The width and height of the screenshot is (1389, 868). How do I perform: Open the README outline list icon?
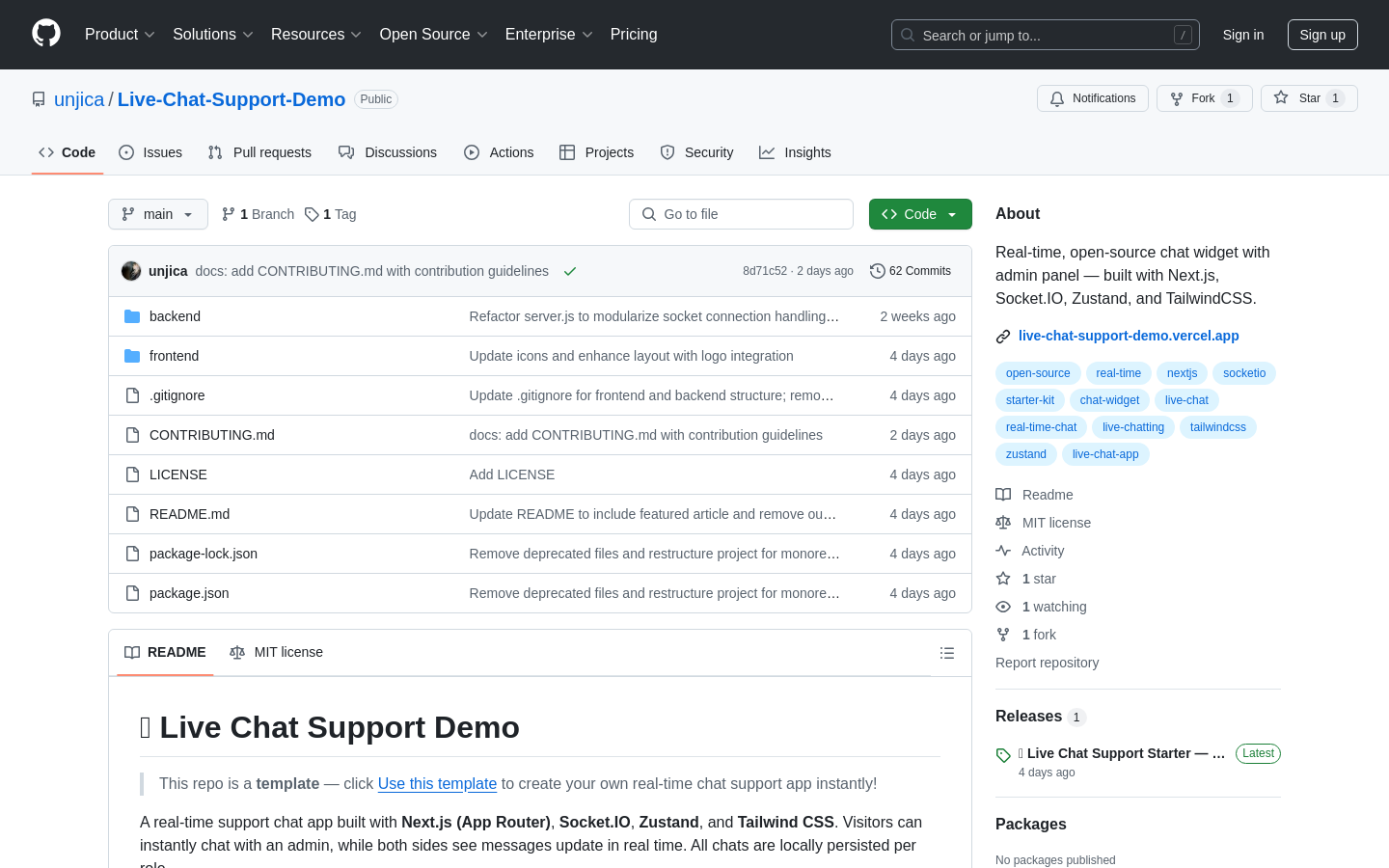tap(947, 653)
